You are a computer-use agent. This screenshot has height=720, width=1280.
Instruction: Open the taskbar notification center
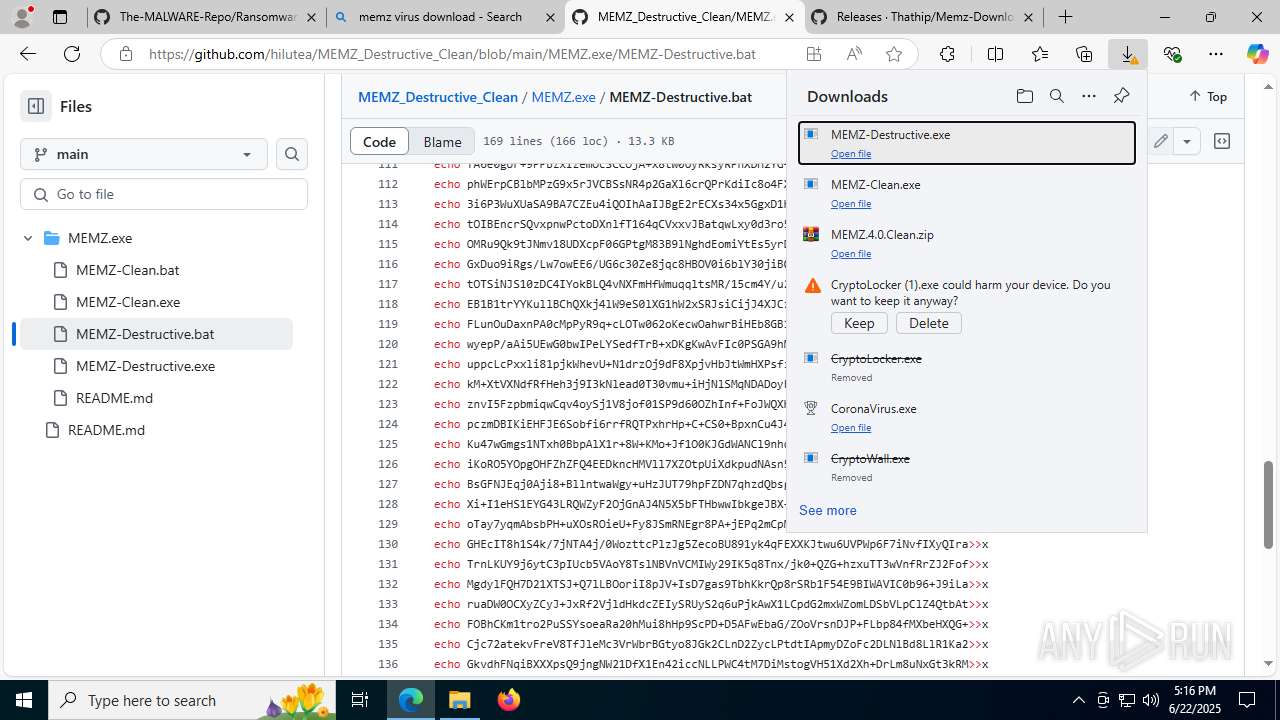(1248, 700)
